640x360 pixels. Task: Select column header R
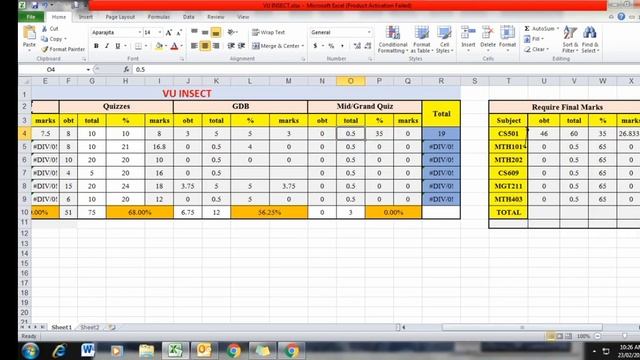(x=441, y=81)
